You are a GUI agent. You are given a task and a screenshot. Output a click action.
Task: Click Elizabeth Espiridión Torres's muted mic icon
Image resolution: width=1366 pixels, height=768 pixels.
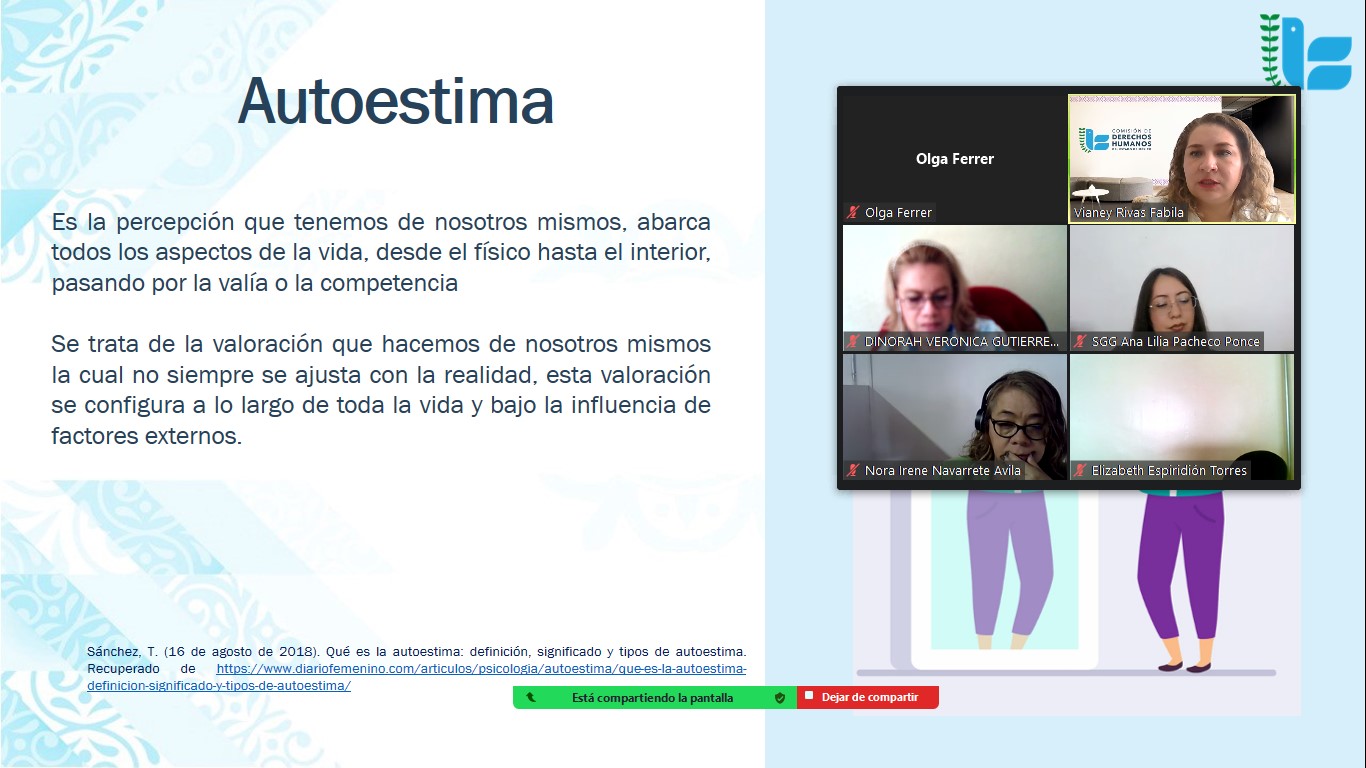[1080, 470]
